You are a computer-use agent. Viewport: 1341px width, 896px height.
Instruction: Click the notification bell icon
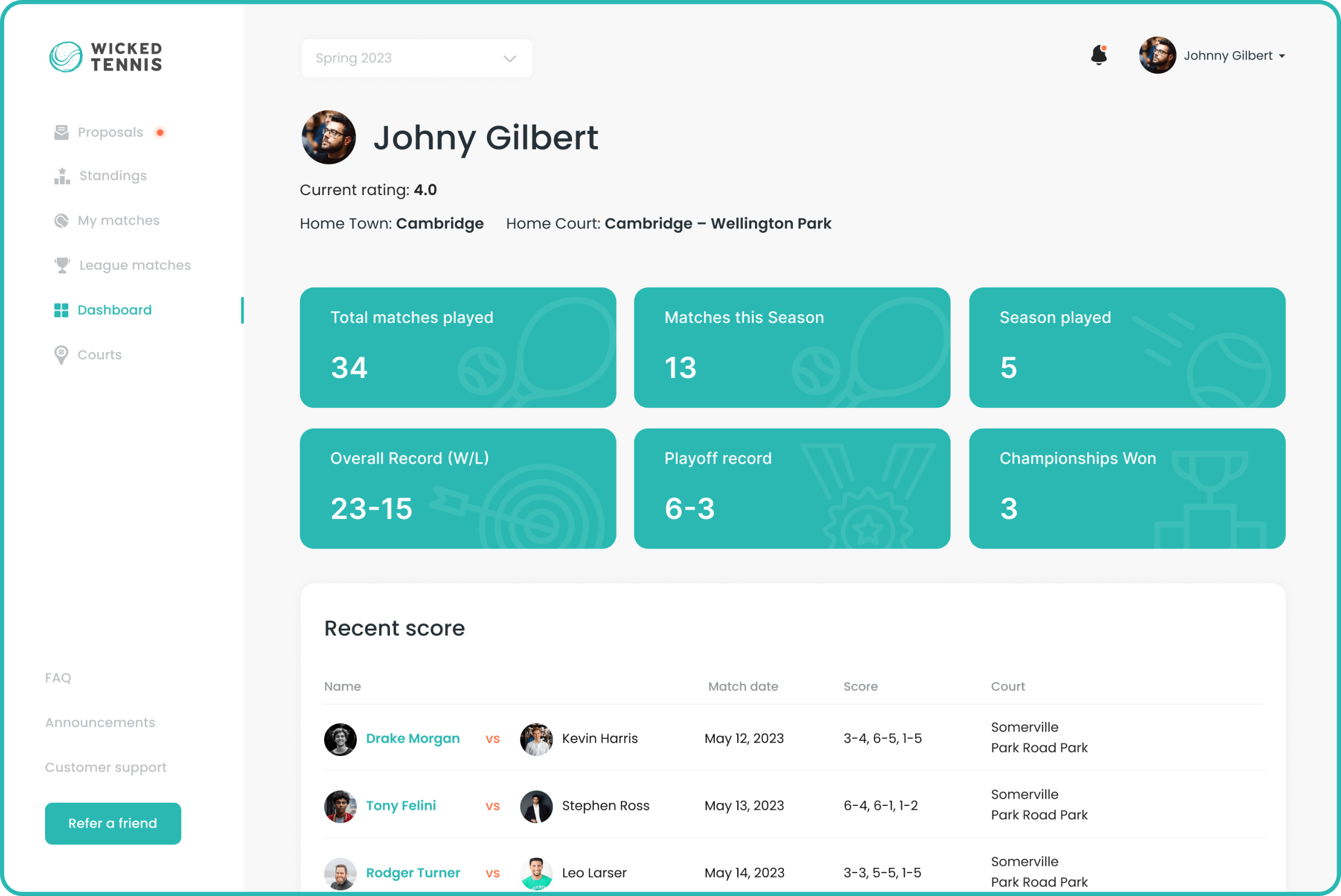1099,56
